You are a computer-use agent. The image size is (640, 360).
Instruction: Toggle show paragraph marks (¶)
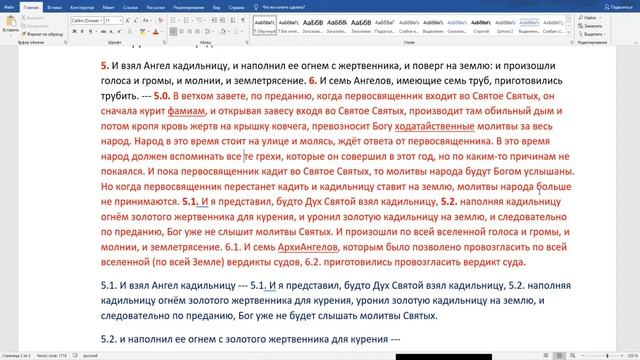point(243,20)
